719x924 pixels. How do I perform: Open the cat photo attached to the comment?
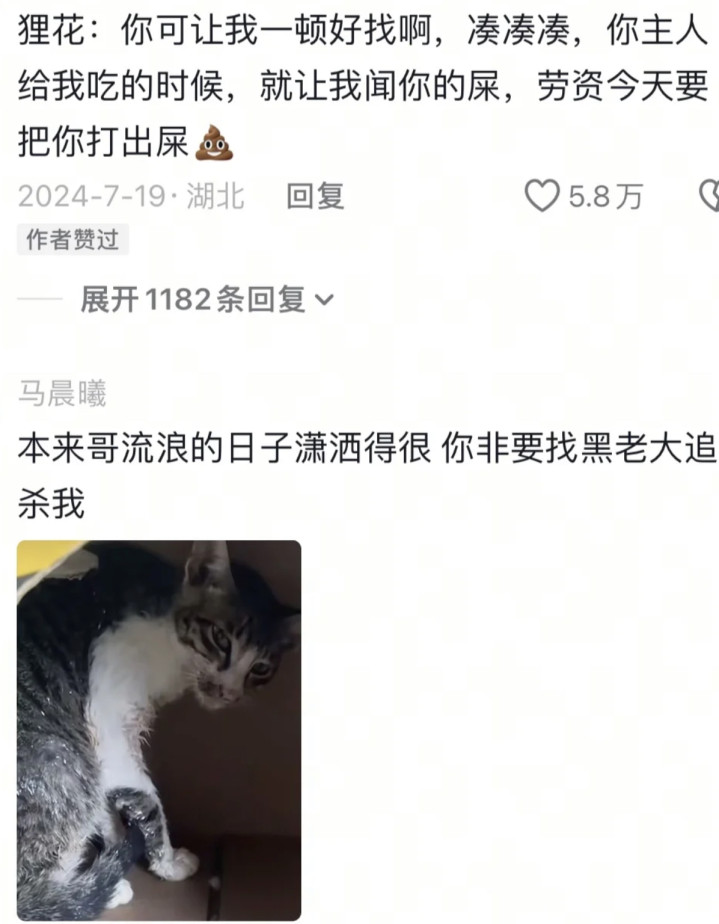click(x=159, y=730)
